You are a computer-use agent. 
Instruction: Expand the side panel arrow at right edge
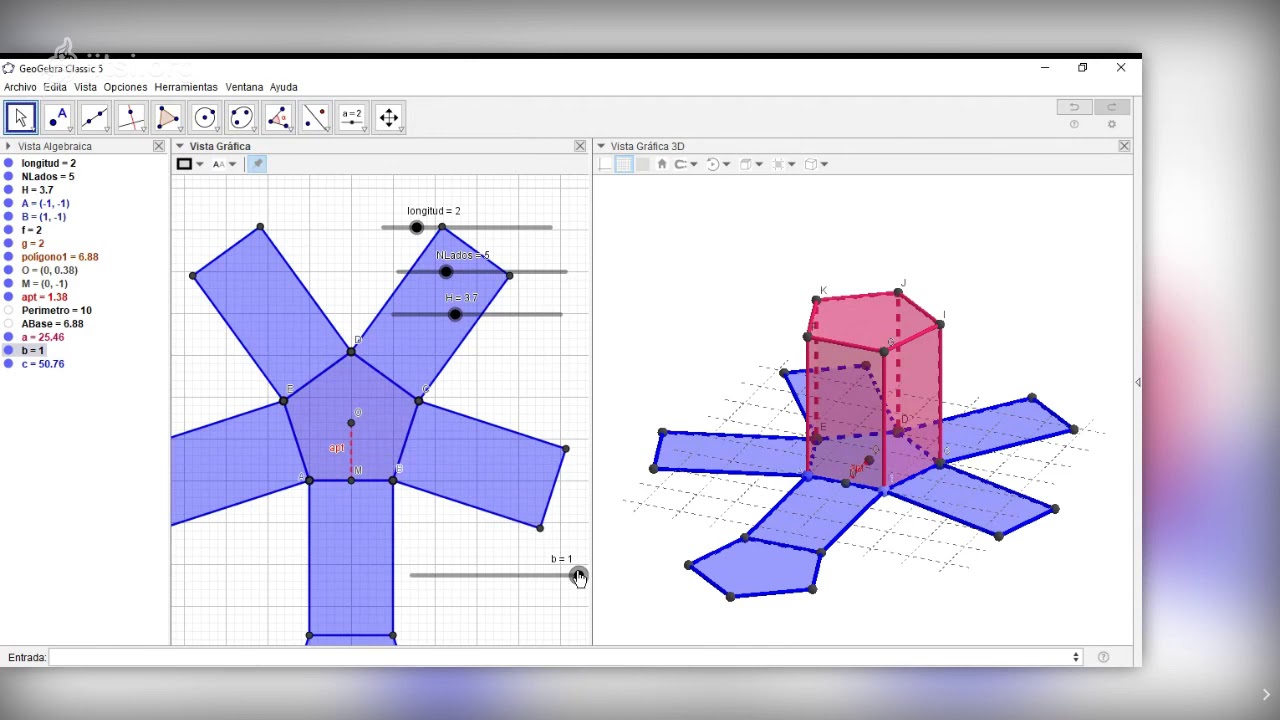(1137, 382)
